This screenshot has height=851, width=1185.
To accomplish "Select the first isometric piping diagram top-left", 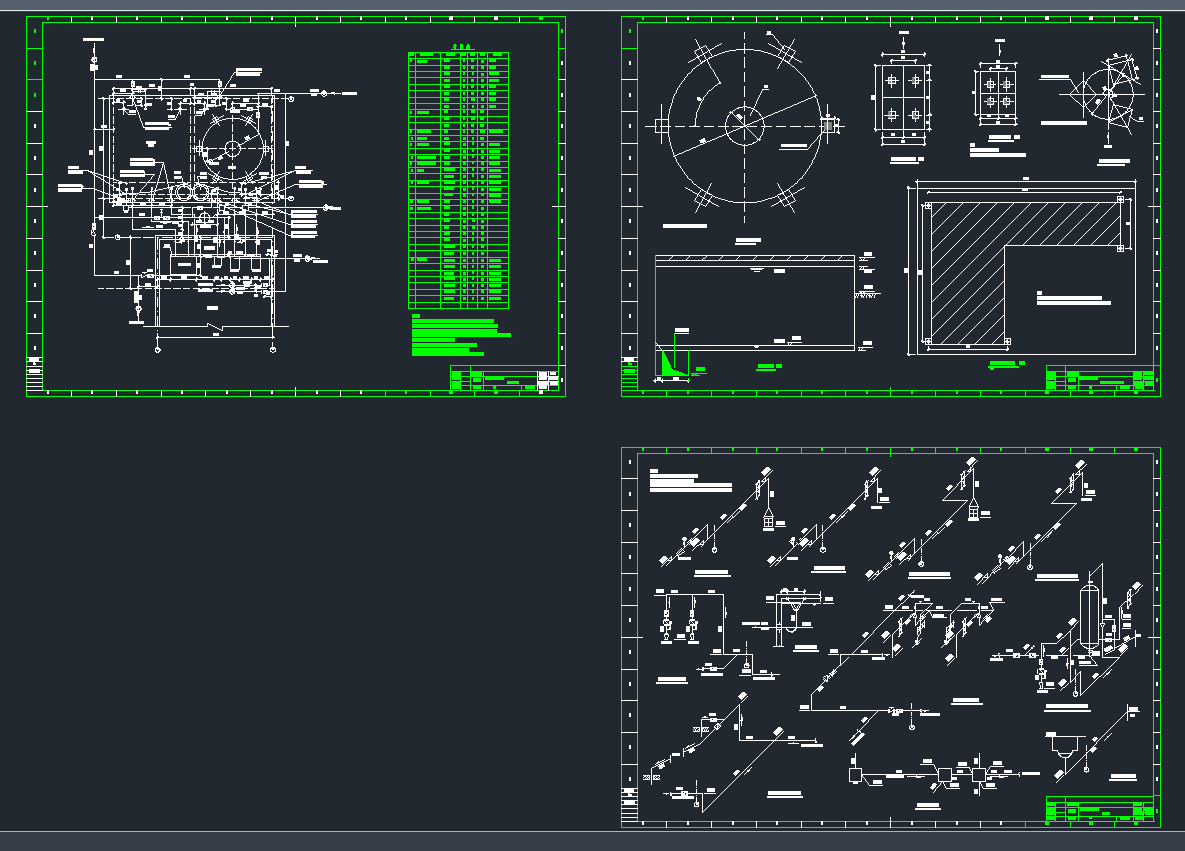I will tap(715, 525).
